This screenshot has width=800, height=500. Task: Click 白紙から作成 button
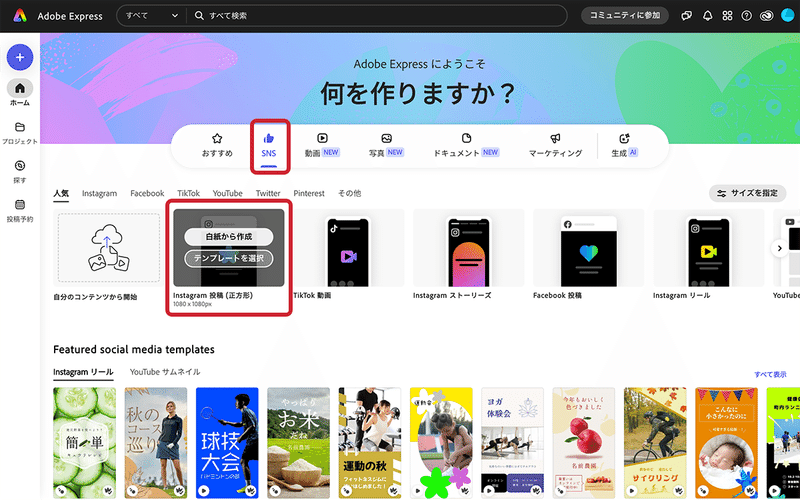[x=229, y=237]
